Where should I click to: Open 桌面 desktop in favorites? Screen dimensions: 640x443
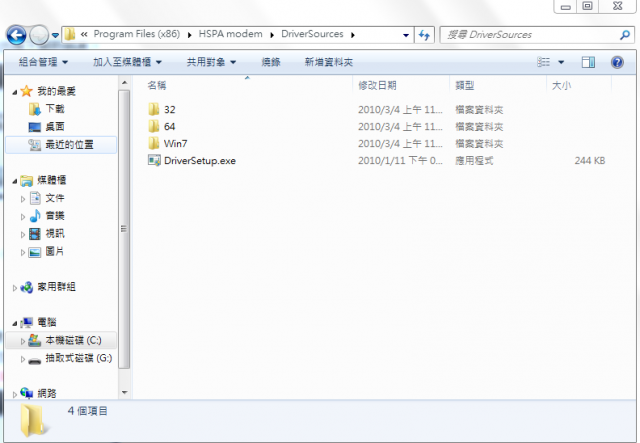coord(55,127)
